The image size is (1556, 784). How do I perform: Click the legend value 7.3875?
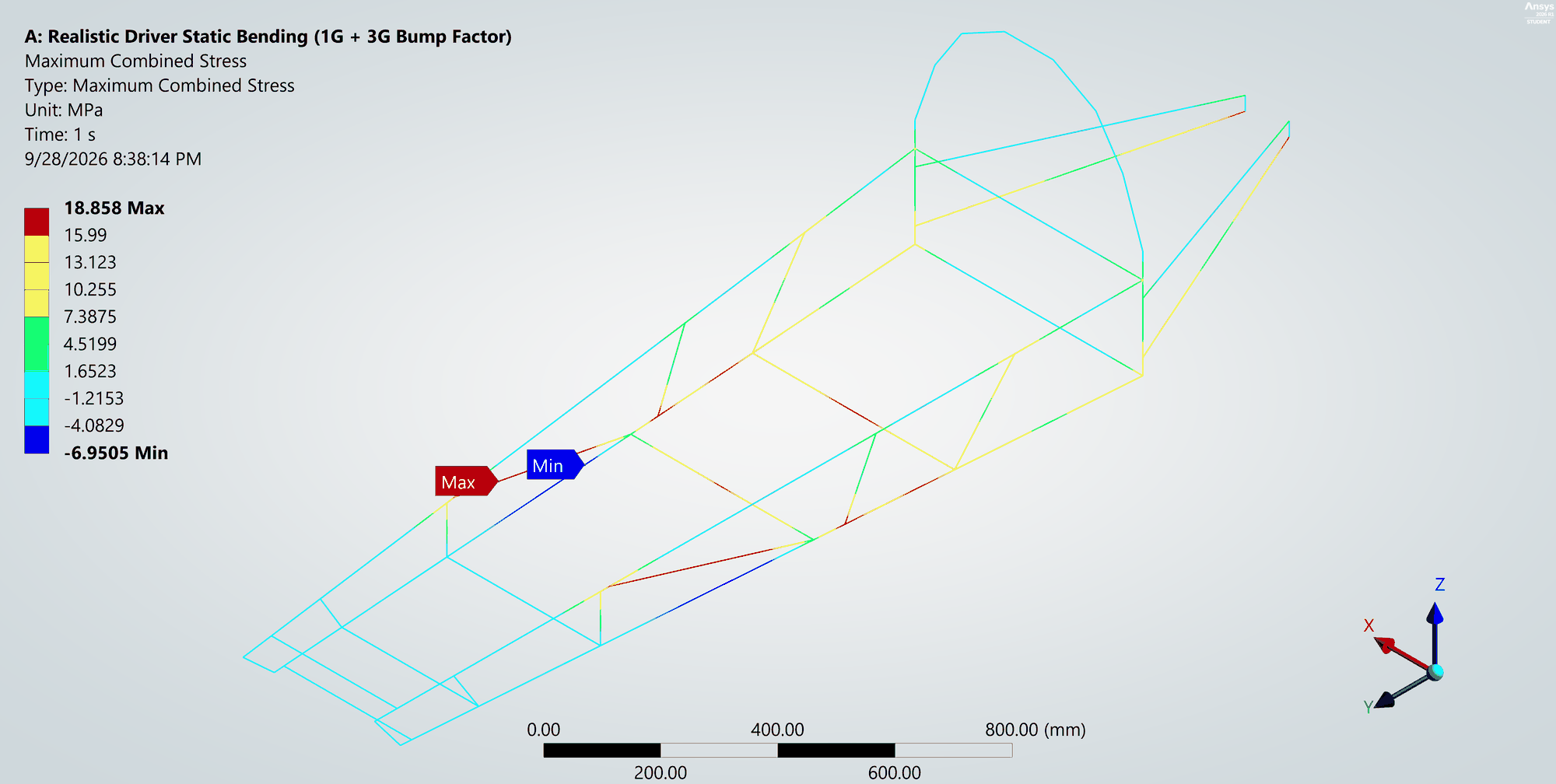(90, 317)
